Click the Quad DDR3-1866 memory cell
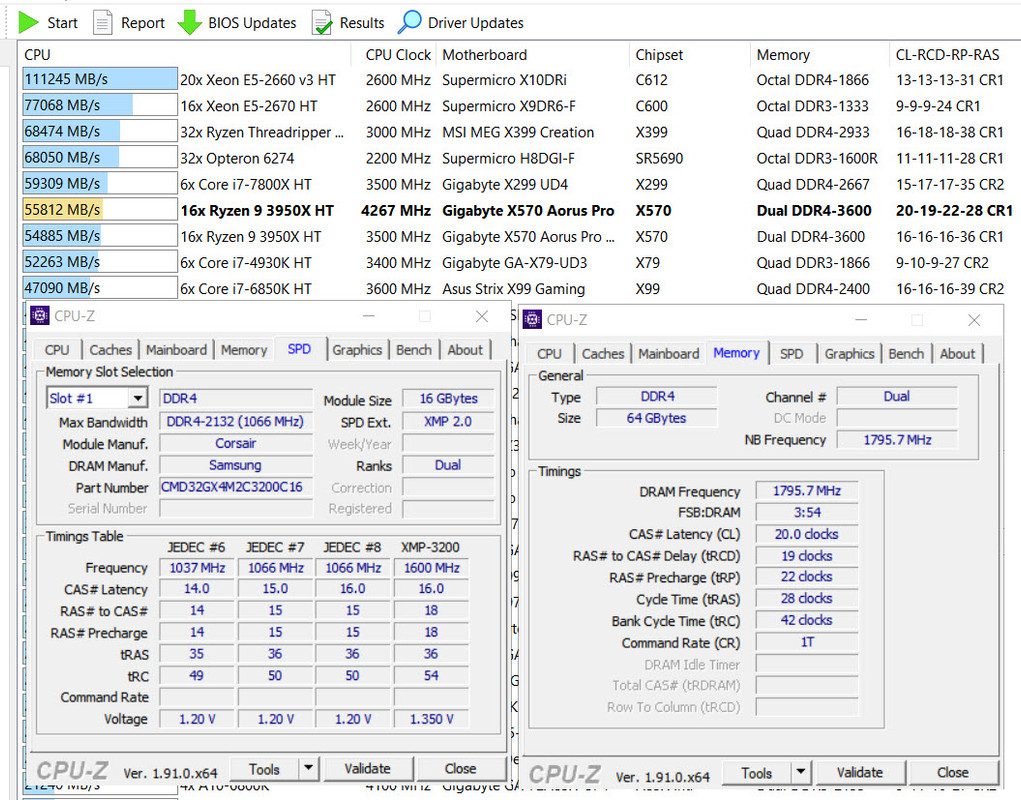 click(x=813, y=262)
